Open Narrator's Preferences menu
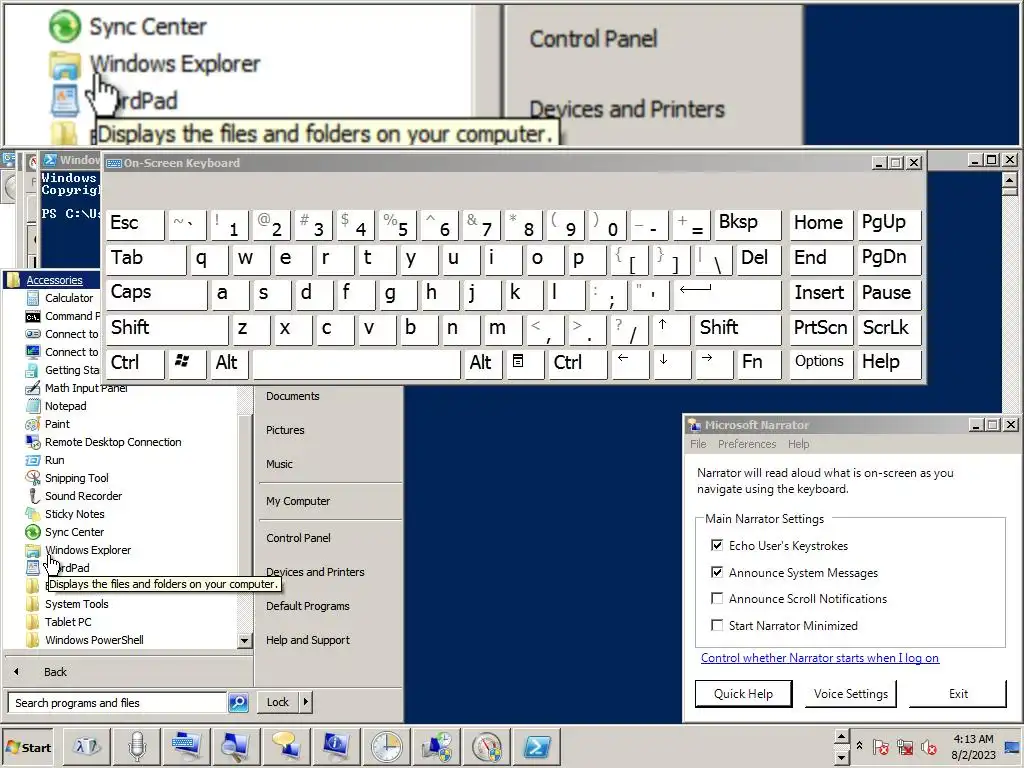The height and width of the screenshot is (768, 1024). click(x=747, y=444)
